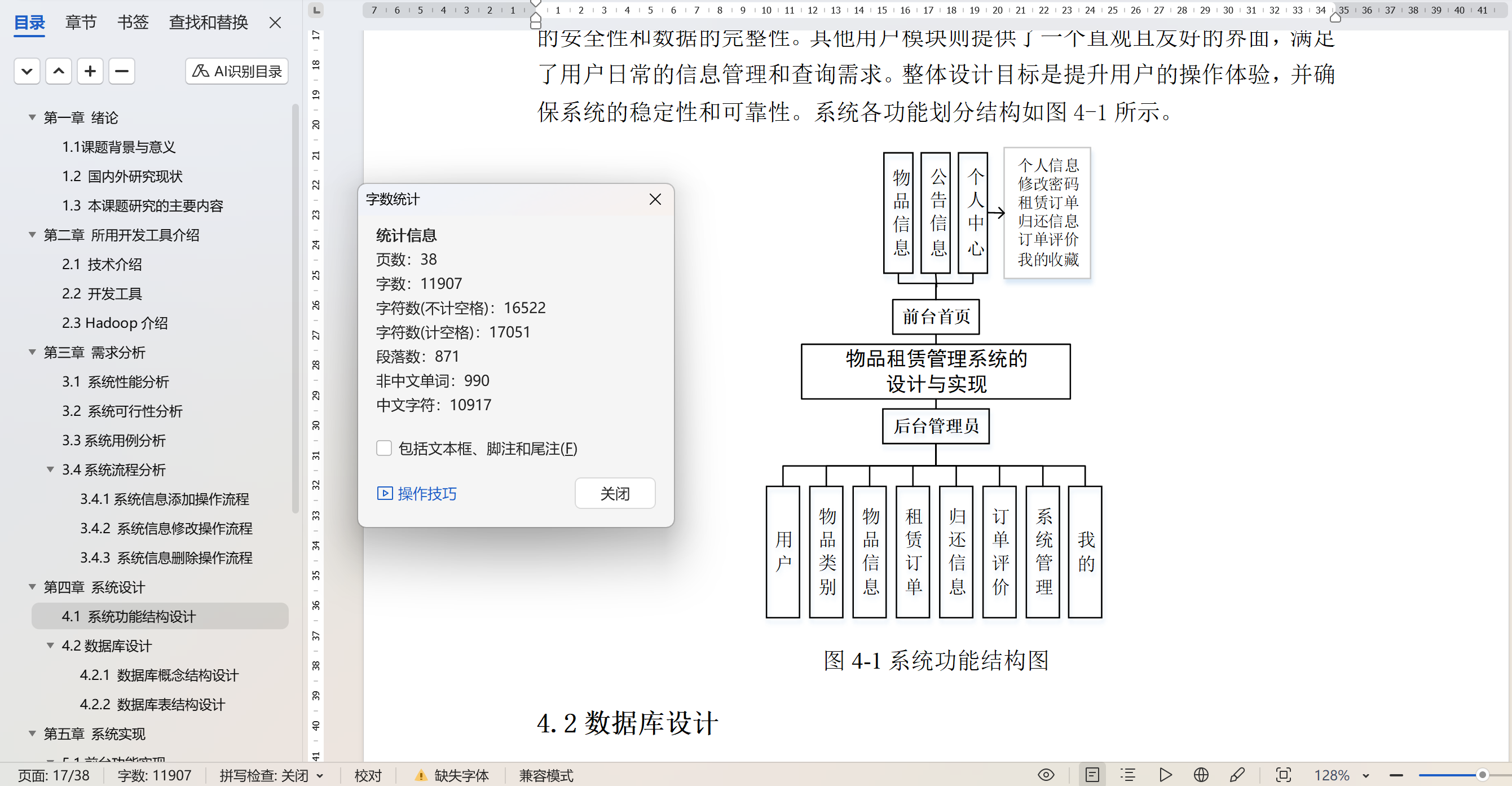Image resolution: width=1512 pixels, height=786 pixels.
Task: Select the web layout globe icon
Action: (x=1201, y=775)
